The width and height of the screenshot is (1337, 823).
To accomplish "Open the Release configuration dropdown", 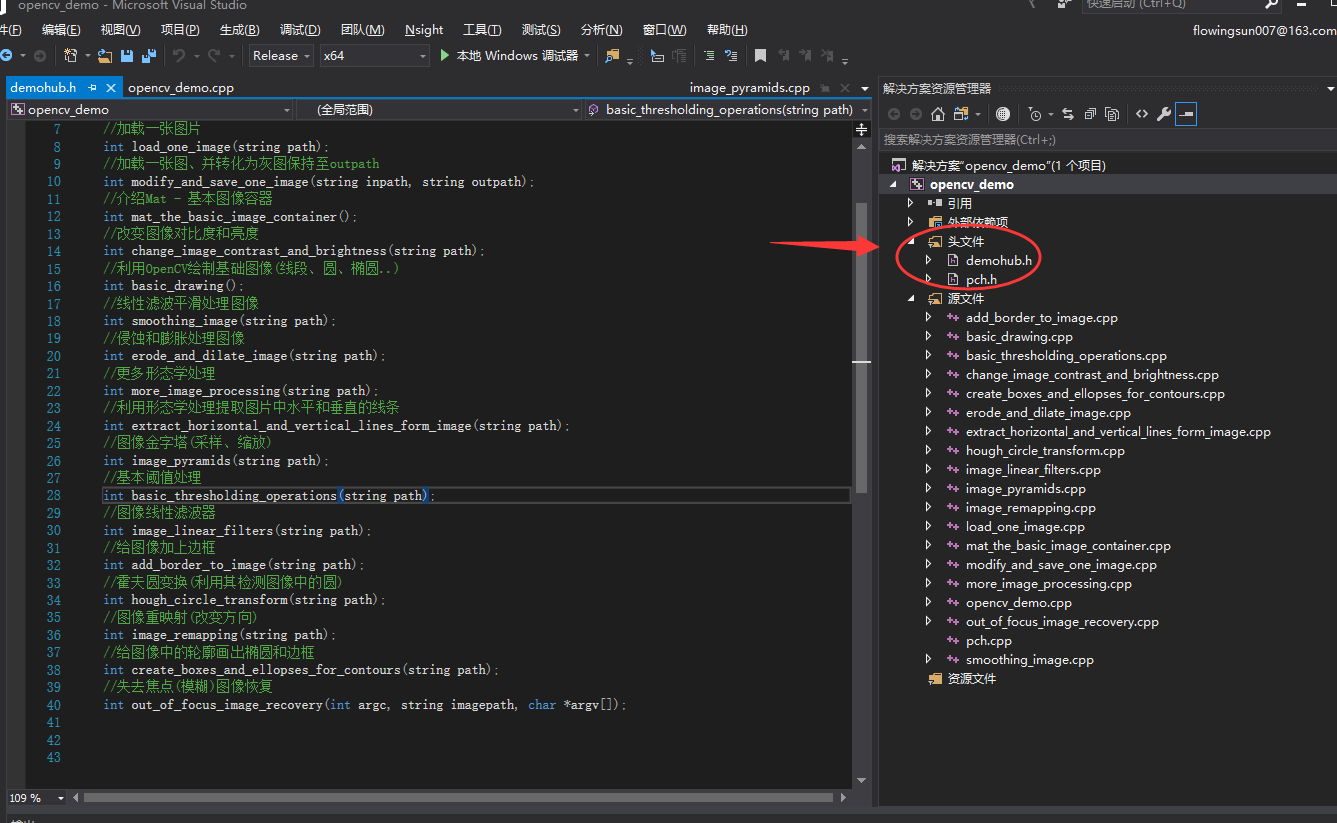I will click(281, 56).
